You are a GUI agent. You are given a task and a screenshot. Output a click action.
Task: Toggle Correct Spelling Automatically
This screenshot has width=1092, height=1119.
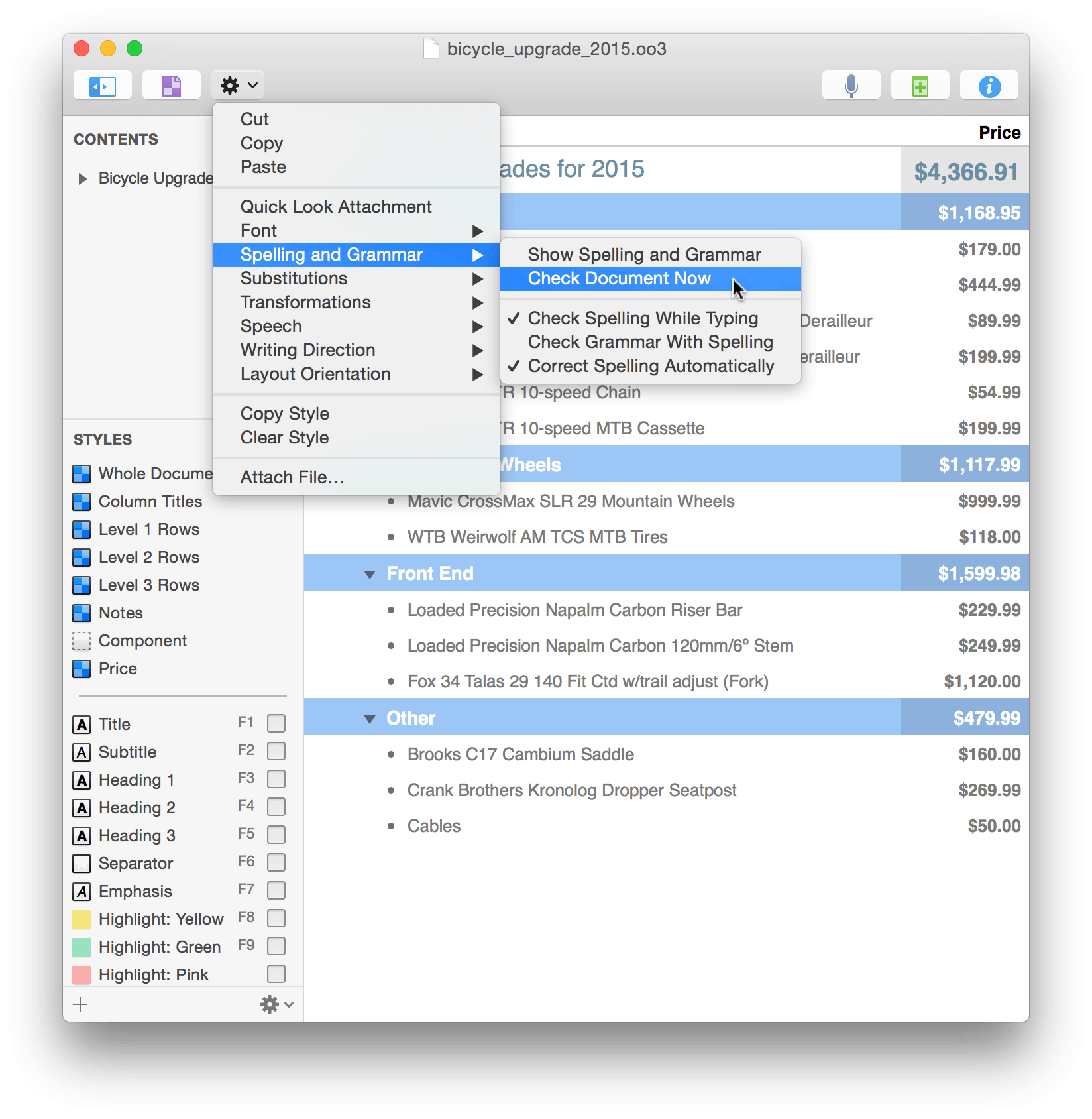click(x=651, y=366)
